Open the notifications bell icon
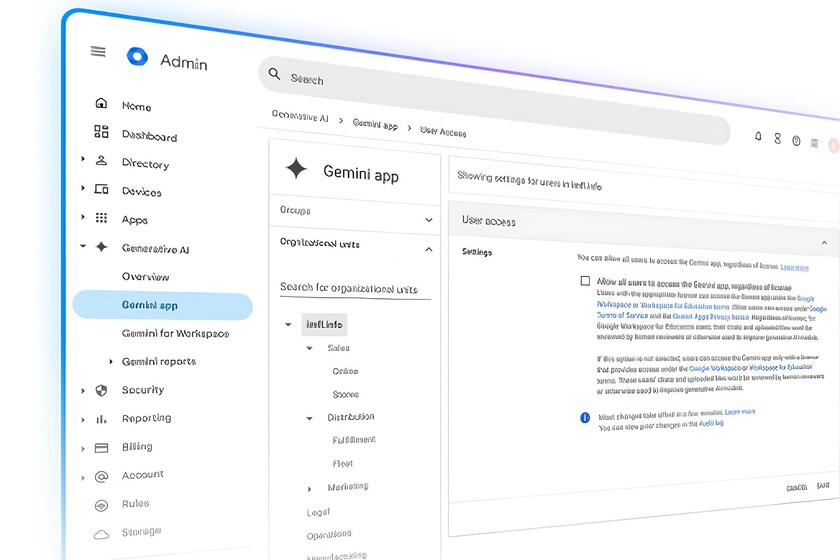 pos(758,136)
